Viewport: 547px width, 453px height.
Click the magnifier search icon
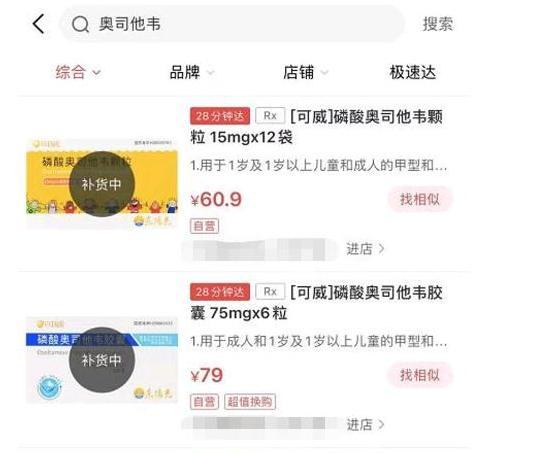point(81,24)
